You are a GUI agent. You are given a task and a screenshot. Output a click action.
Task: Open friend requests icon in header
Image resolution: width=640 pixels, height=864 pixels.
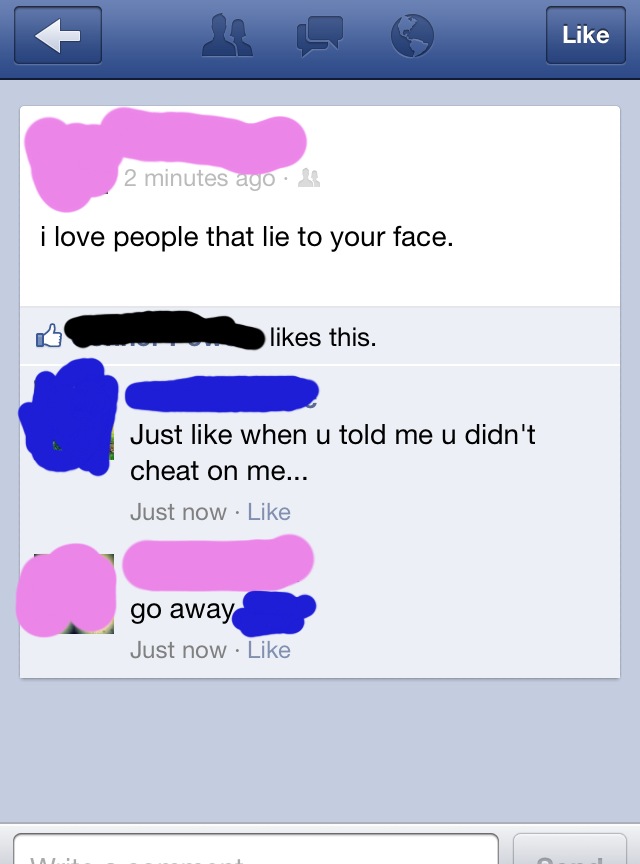(x=227, y=35)
